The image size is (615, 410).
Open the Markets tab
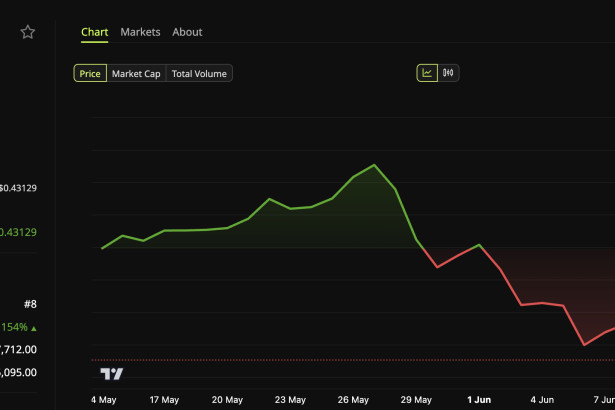coord(140,32)
